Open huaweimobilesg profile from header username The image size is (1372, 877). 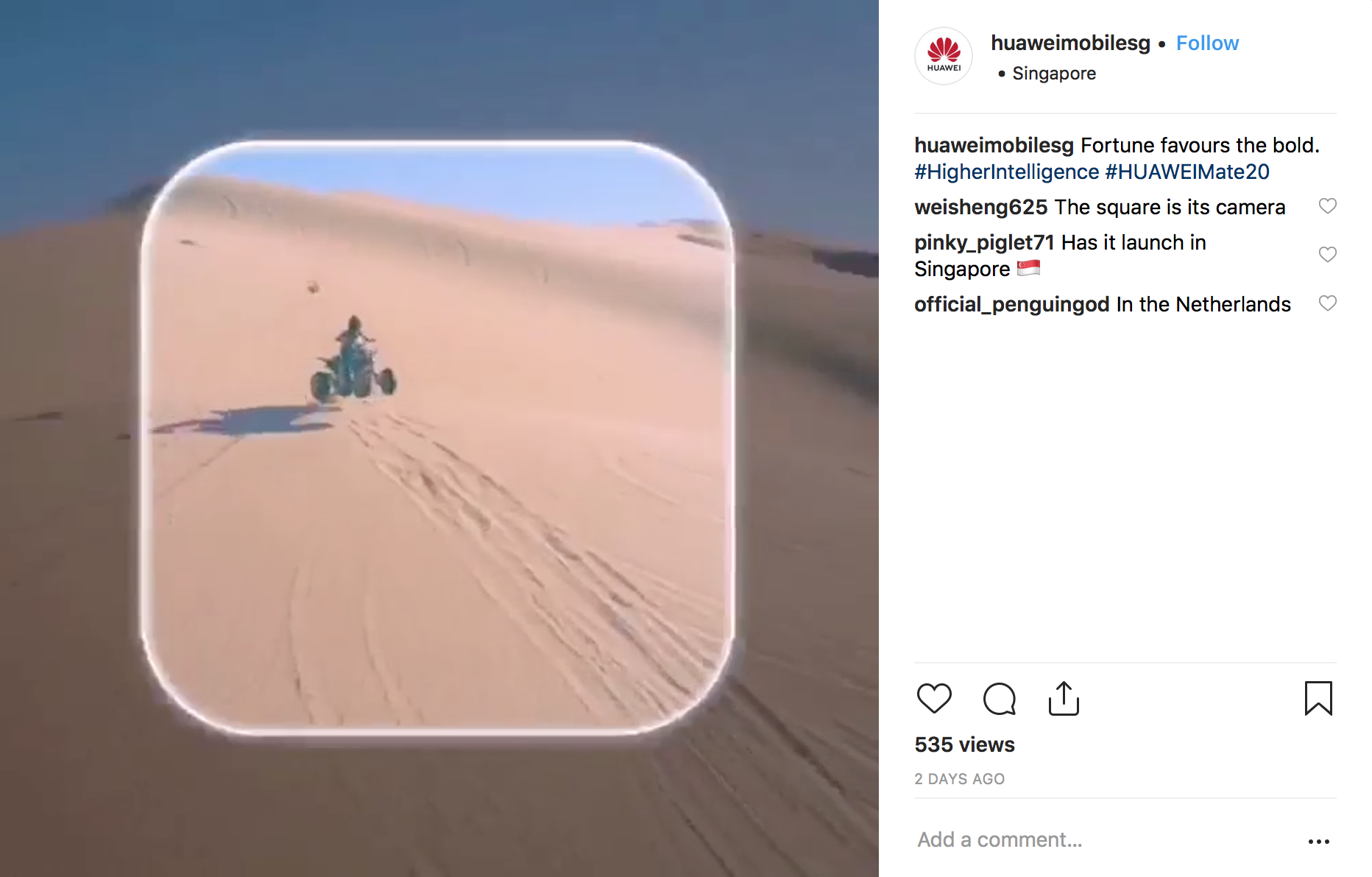1070,43
